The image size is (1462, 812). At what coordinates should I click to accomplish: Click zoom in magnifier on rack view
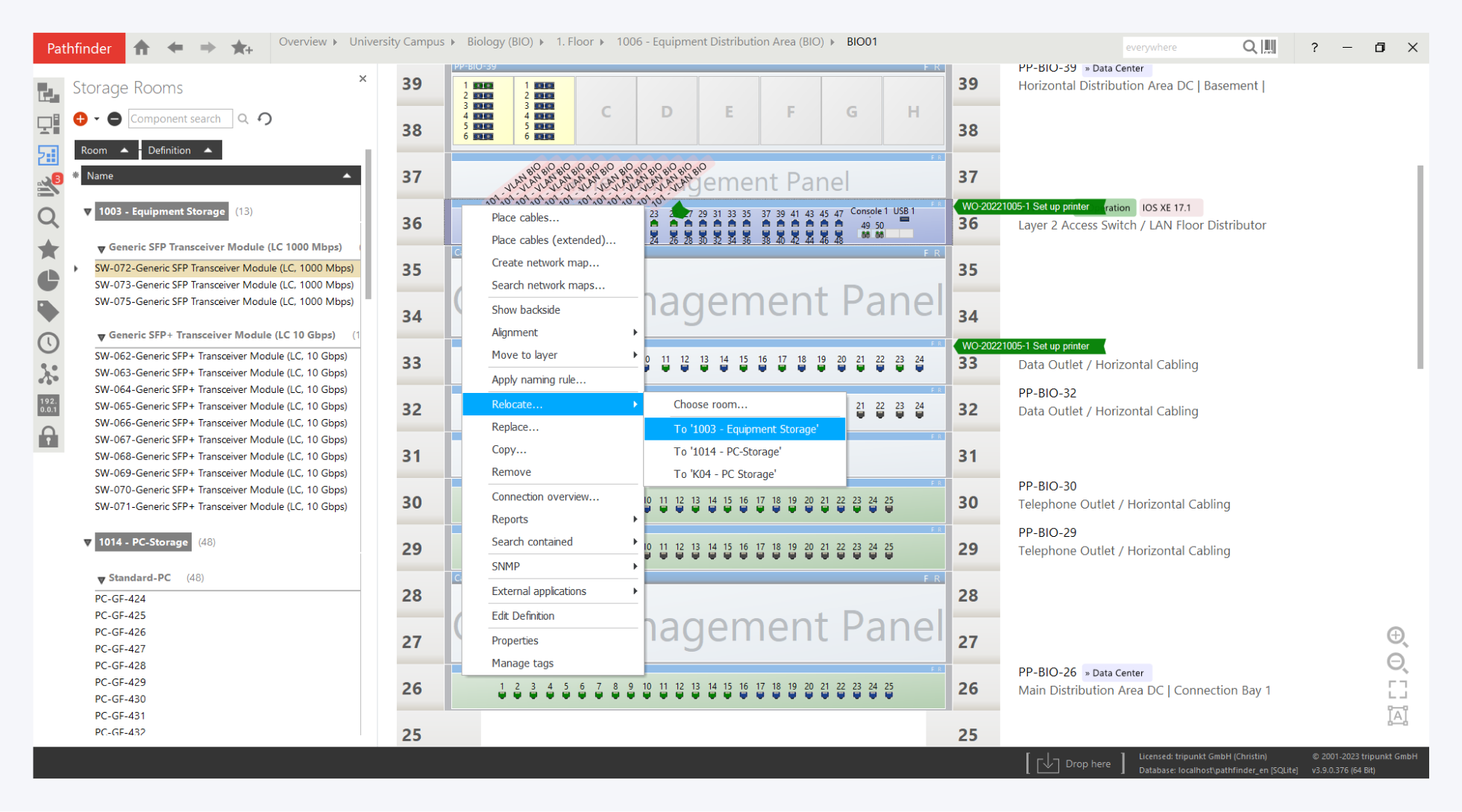coord(1397,636)
